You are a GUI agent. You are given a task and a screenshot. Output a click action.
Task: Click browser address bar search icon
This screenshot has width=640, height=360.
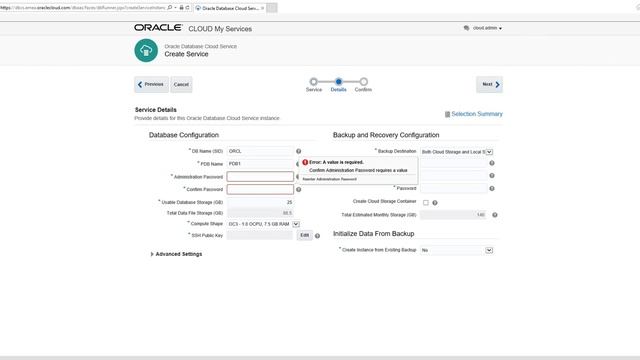(x=170, y=8)
